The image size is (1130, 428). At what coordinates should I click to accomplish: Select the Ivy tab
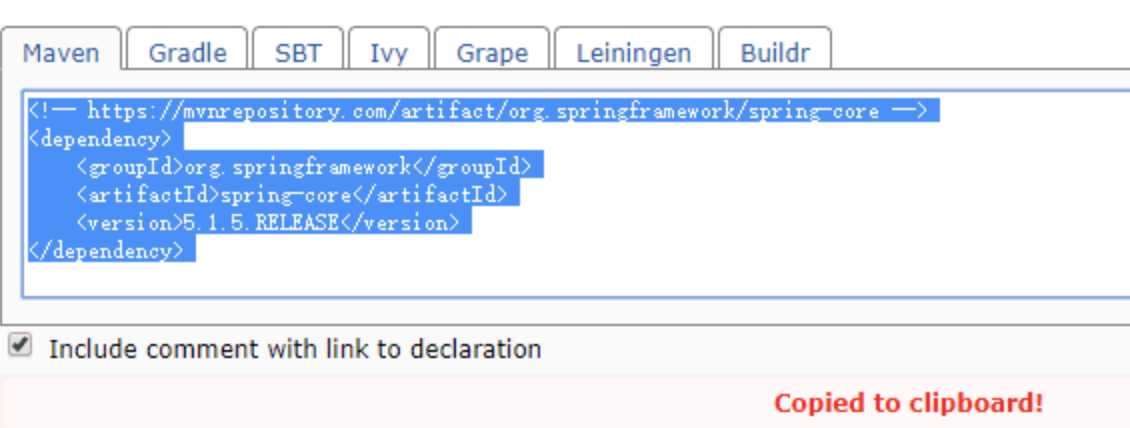coord(388,48)
